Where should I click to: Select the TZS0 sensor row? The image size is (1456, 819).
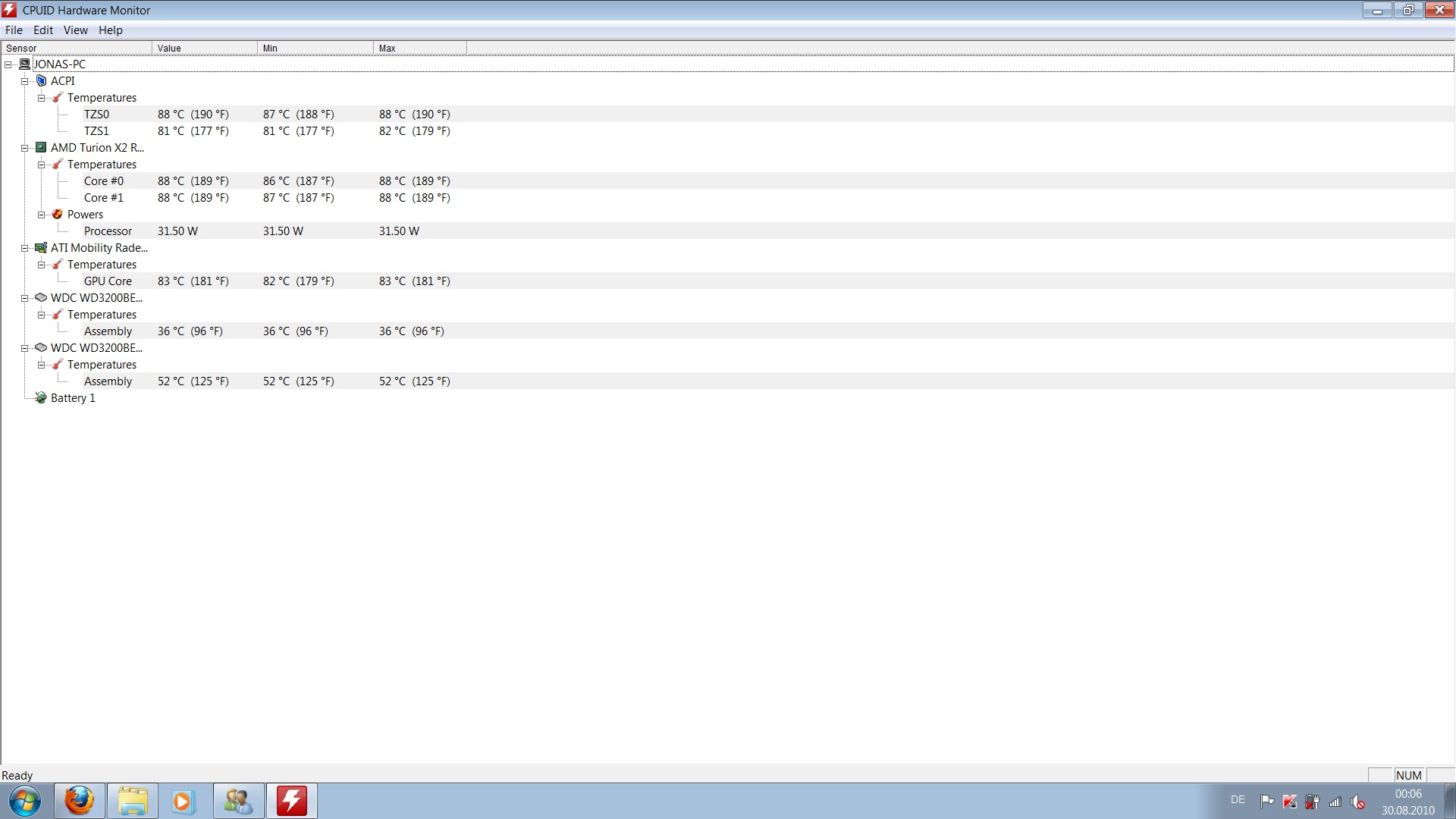(x=96, y=114)
